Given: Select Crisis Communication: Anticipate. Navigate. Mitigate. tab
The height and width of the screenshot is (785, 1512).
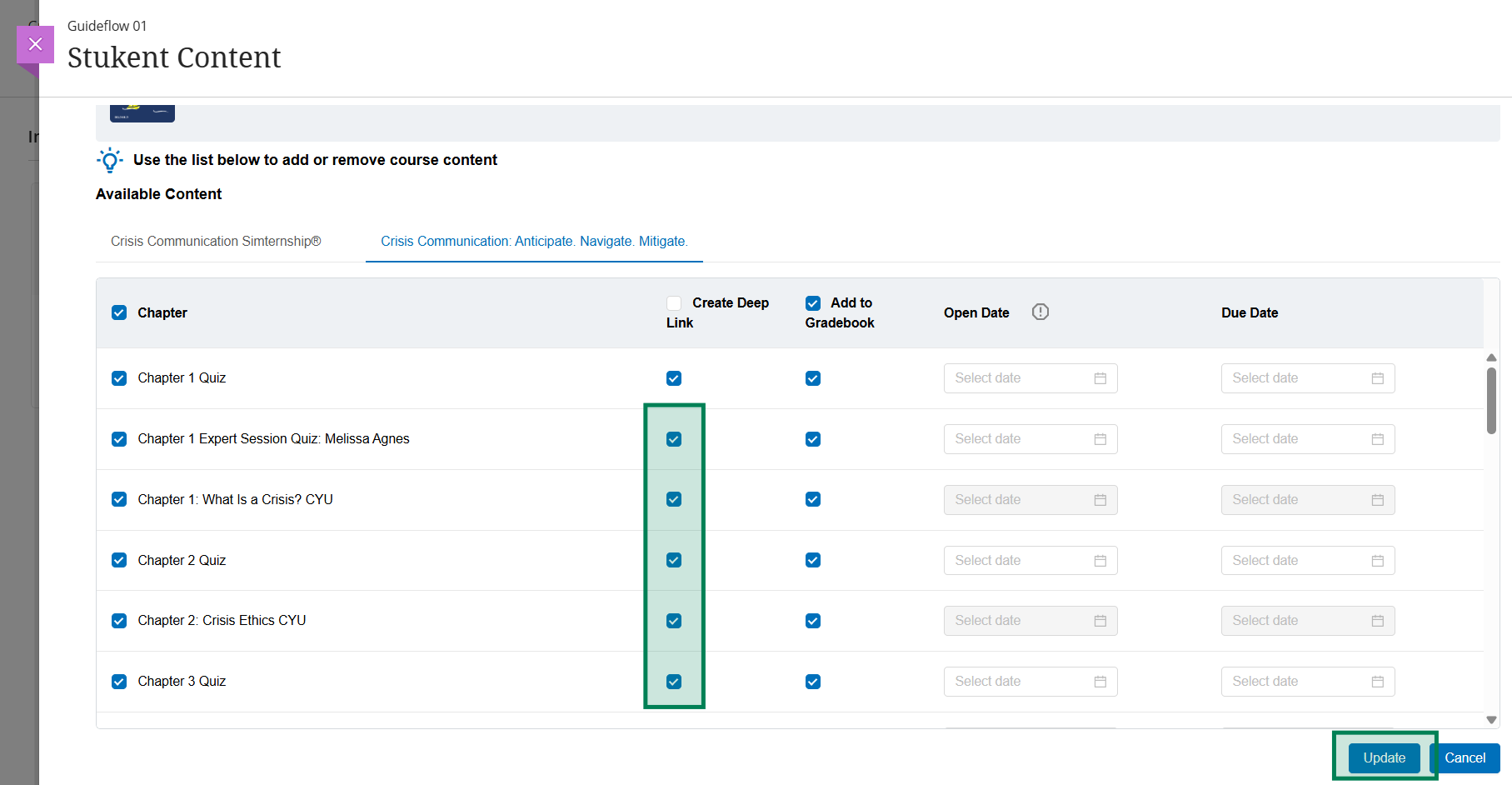Looking at the screenshot, I should [x=534, y=242].
